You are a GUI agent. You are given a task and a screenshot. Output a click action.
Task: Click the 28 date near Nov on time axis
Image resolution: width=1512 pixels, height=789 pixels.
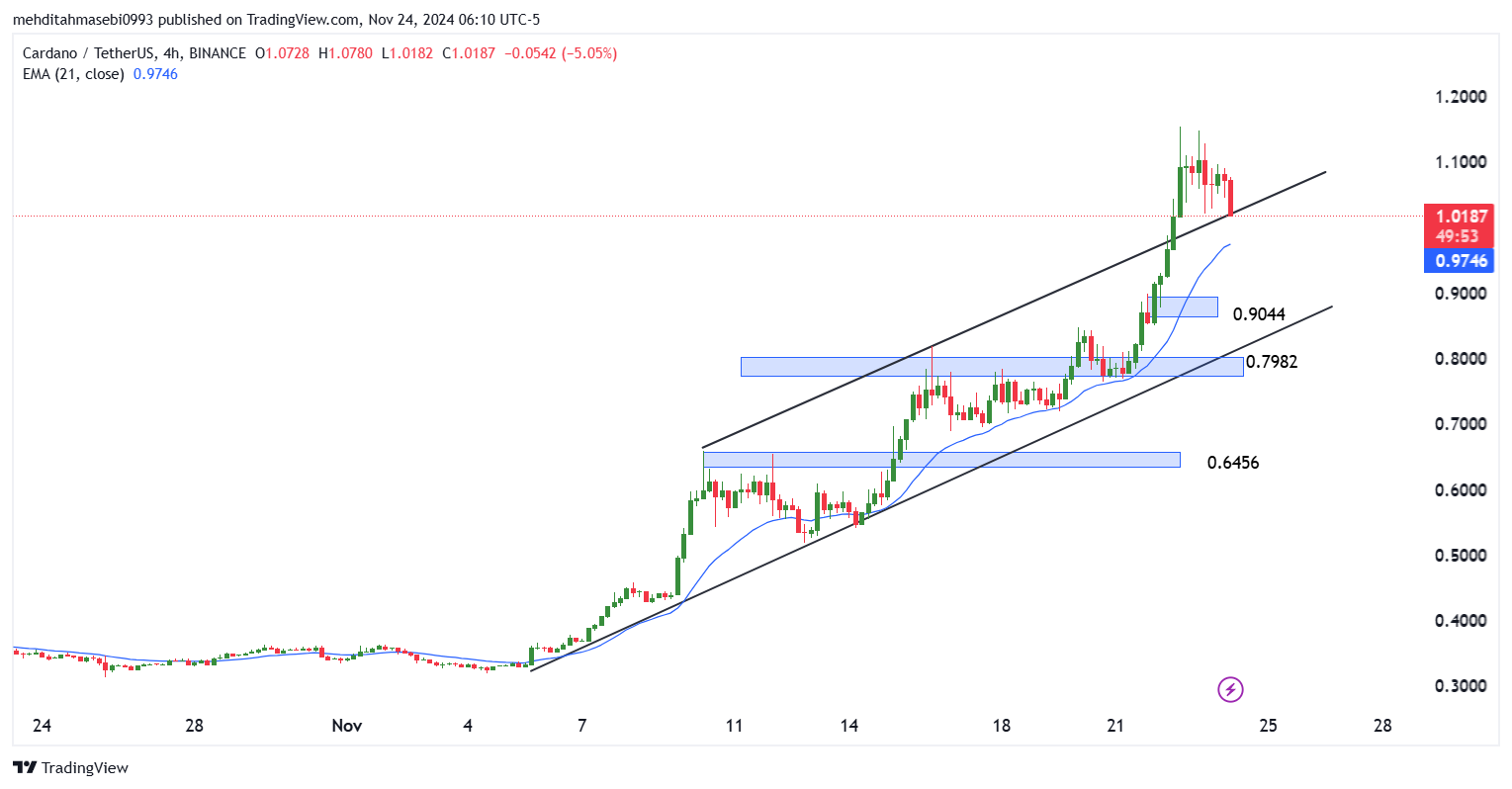[x=195, y=726]
